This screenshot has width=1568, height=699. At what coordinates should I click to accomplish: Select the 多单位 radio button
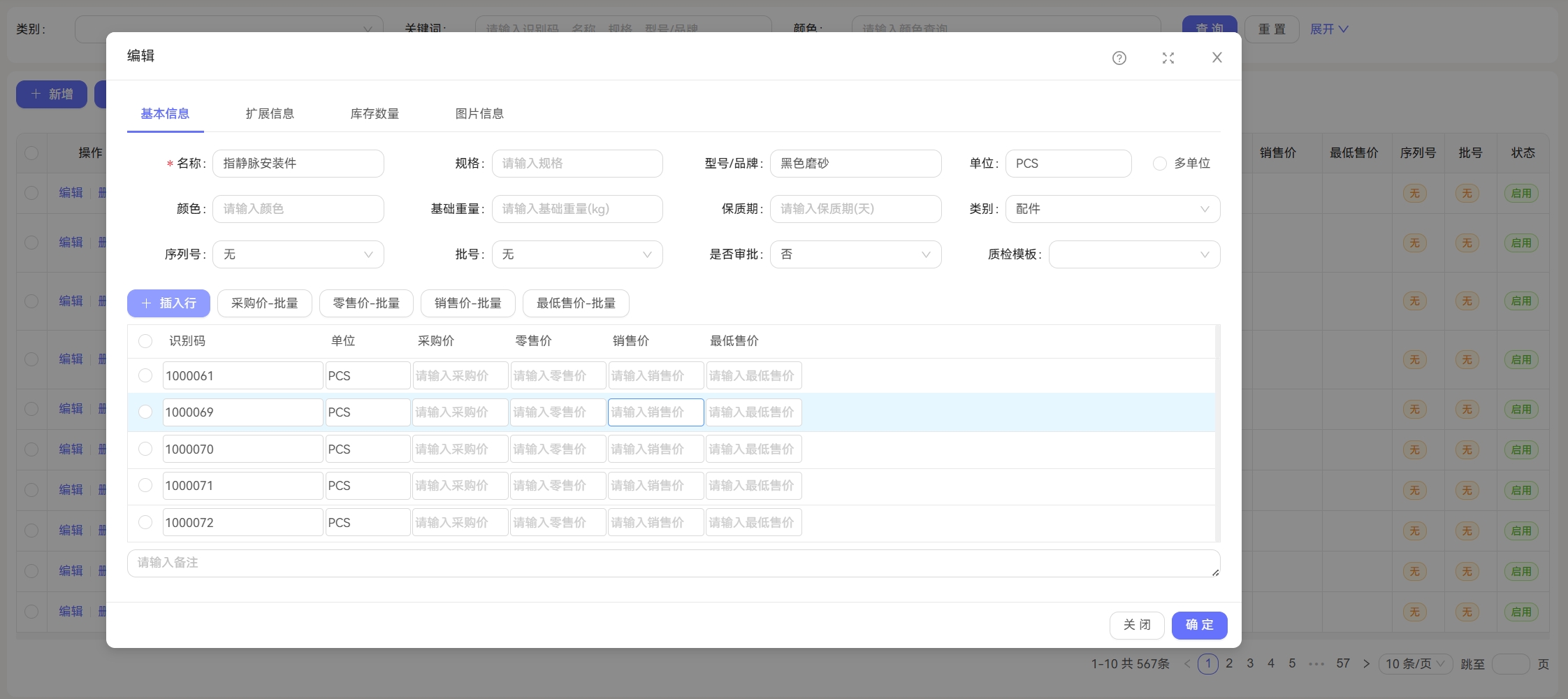(x=1161, y=163)
